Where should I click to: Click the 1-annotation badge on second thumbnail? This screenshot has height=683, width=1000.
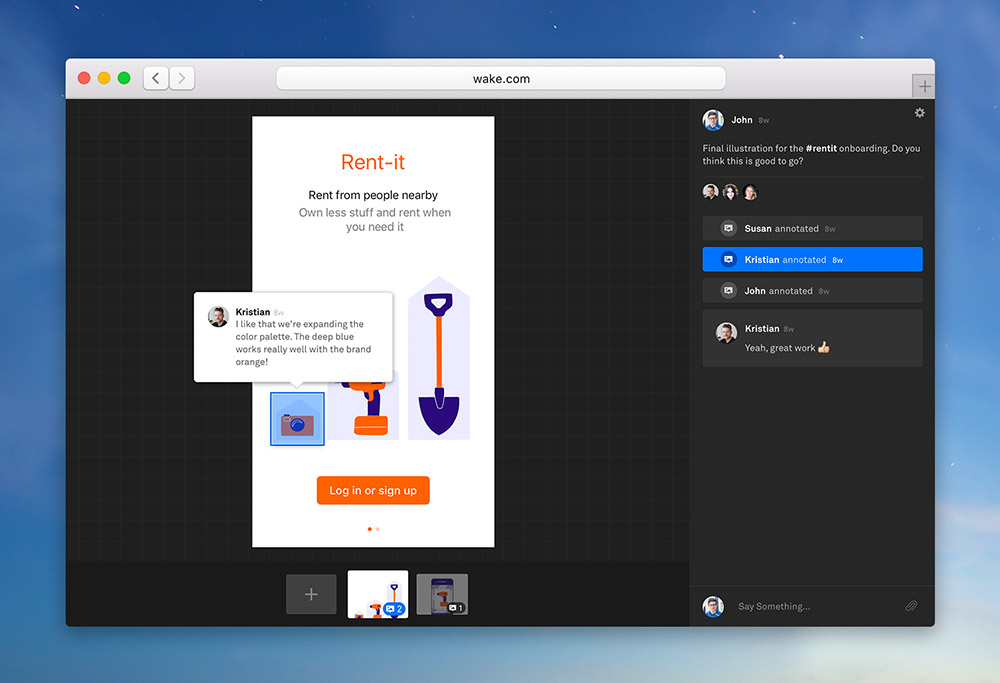456,608
